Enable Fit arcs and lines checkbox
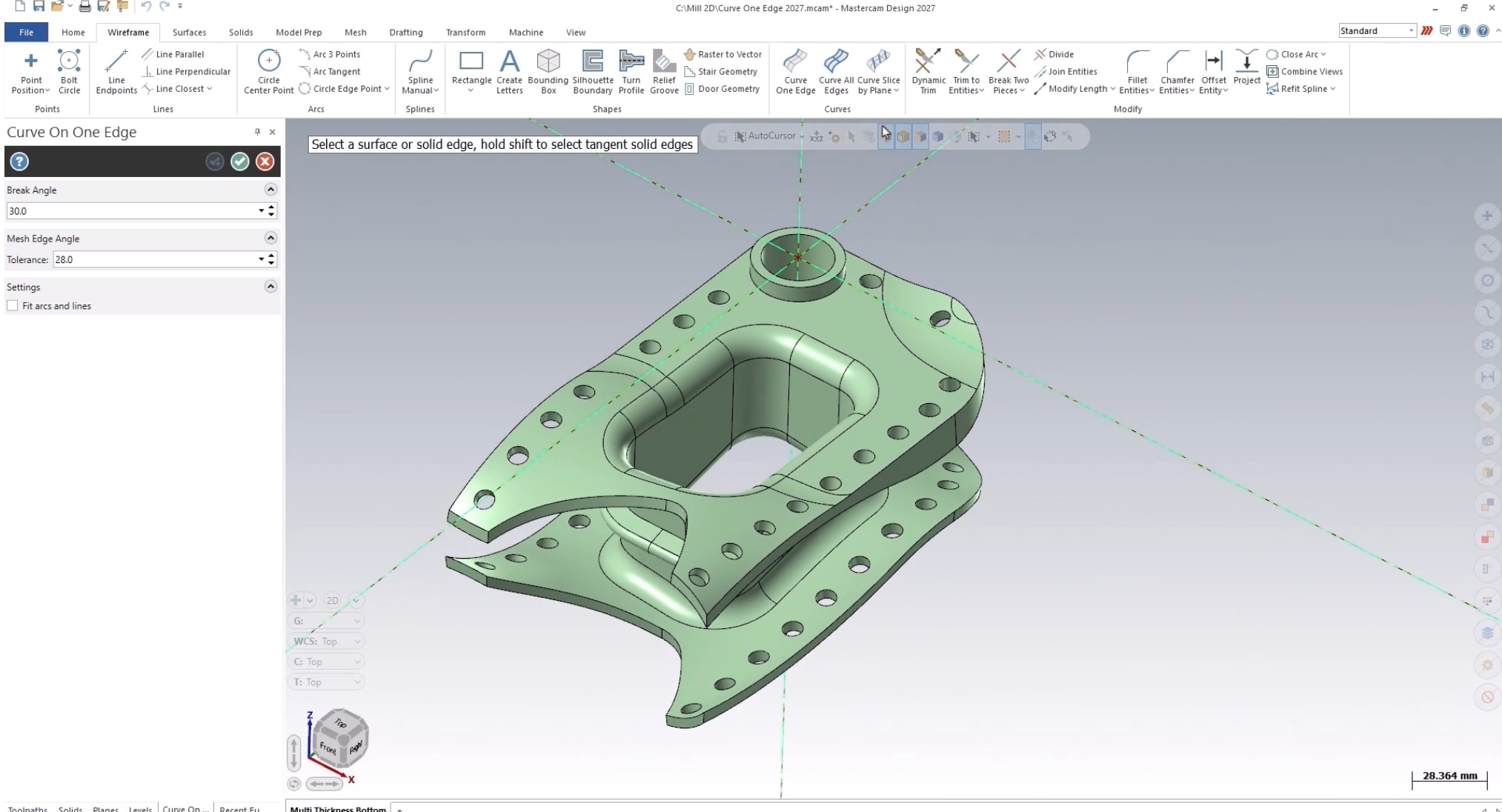The image size is (1502, 812). (13, 306)
